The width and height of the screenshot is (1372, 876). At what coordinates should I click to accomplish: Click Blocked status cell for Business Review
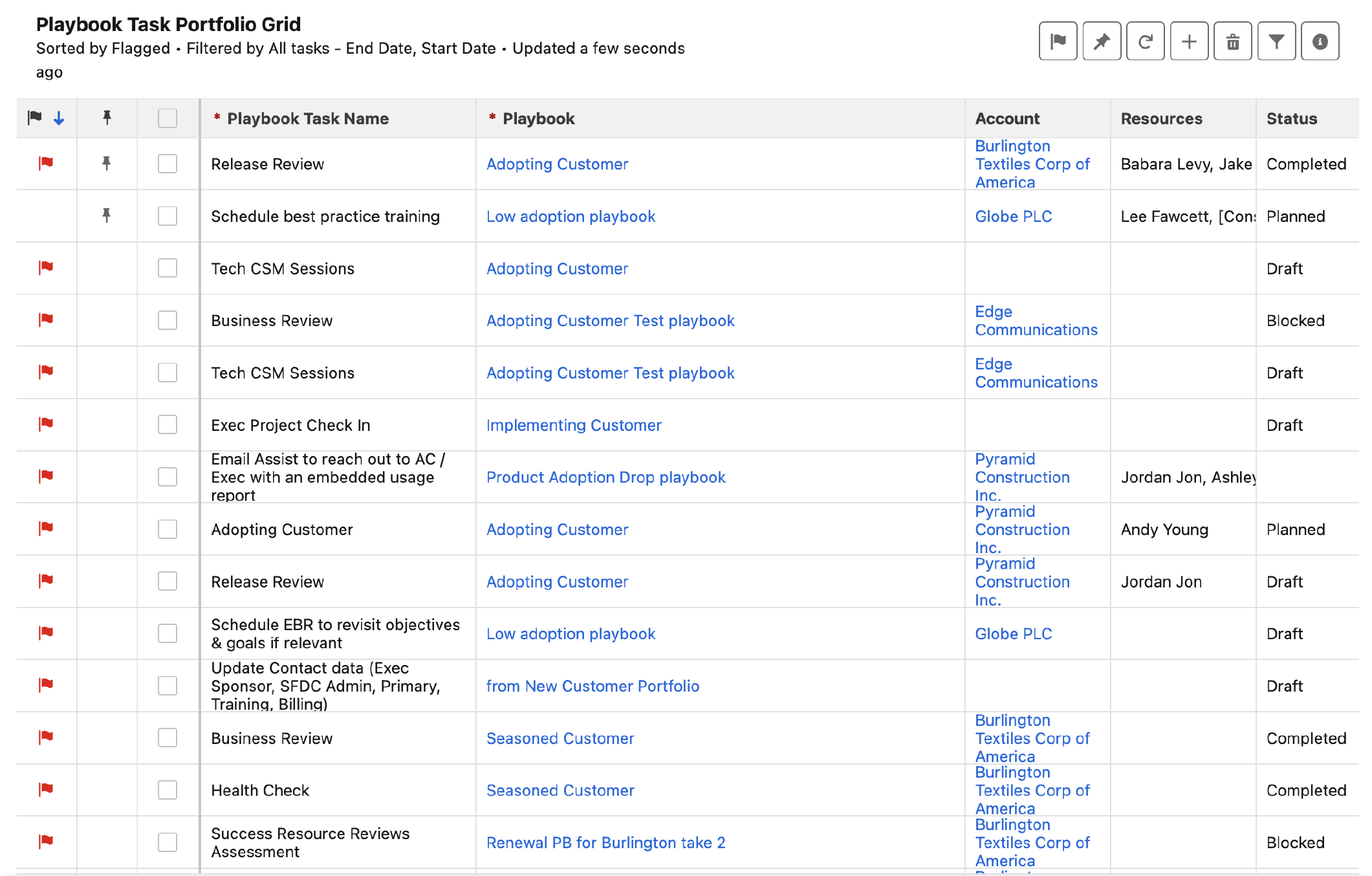click(x=1295, y=320)
